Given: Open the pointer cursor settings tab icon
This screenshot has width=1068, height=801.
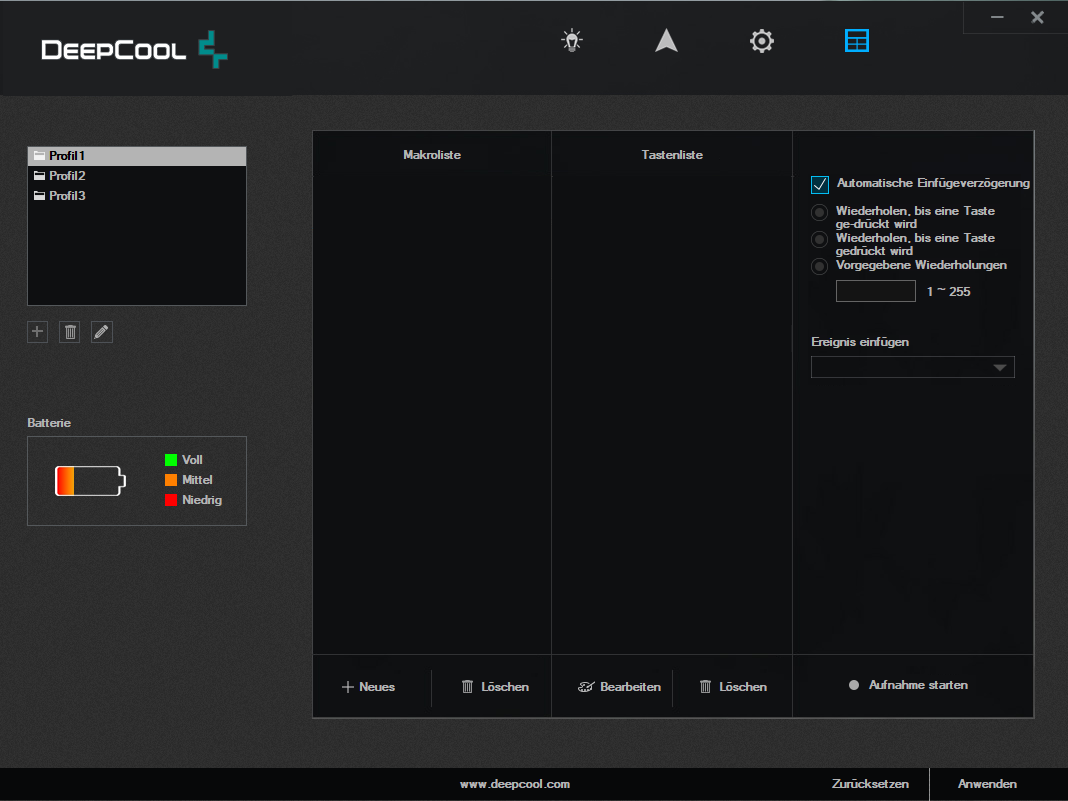Looking at the screenshot, I should tap(666, 41).
